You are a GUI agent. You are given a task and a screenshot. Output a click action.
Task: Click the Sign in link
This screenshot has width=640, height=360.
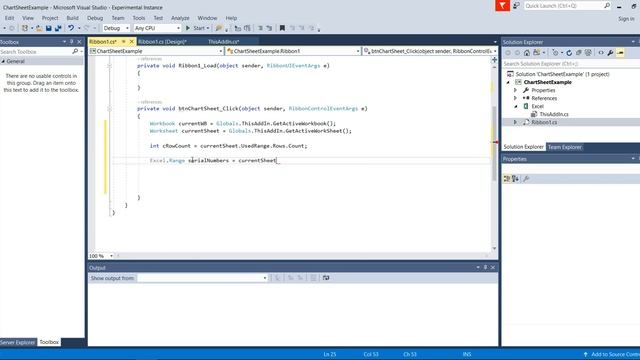pyautogui.click(x=626, y=19)
